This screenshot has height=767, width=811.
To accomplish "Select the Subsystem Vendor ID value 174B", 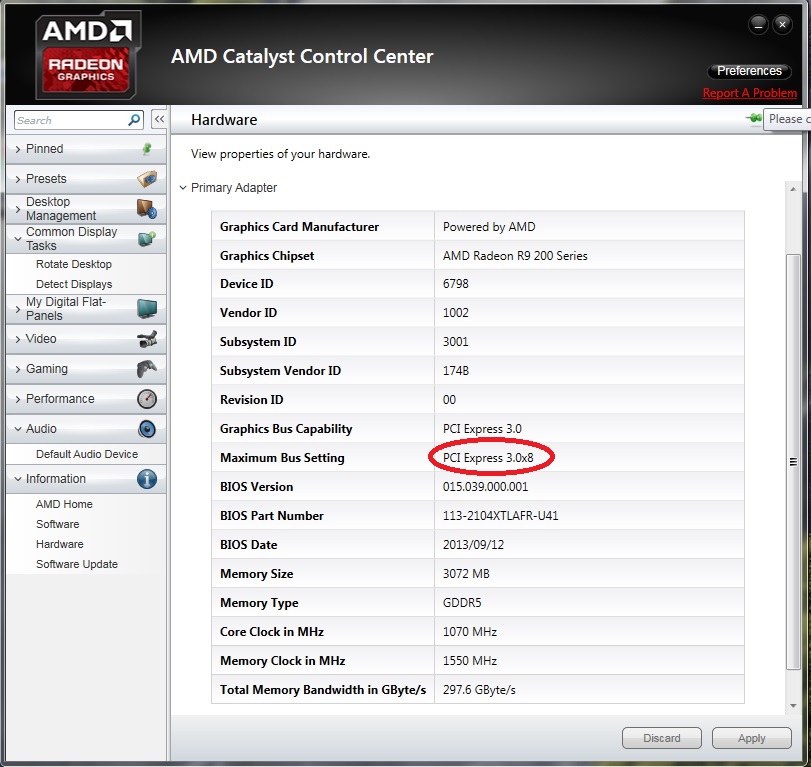I will [456, 371].
